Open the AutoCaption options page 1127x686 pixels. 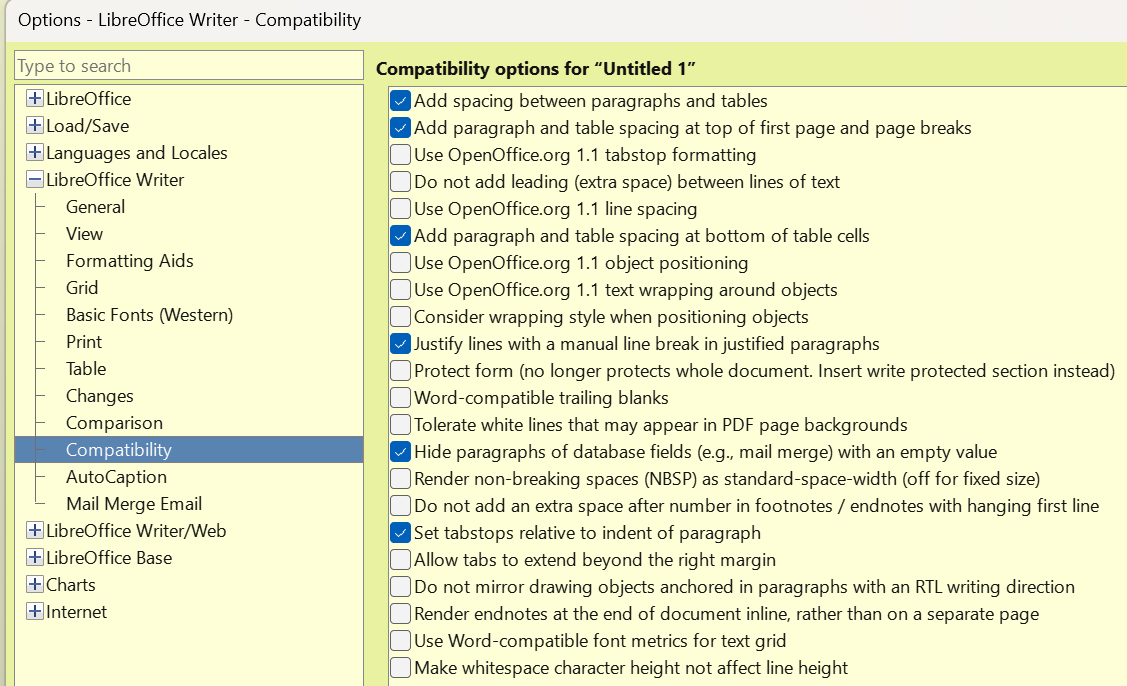point(116,477)
